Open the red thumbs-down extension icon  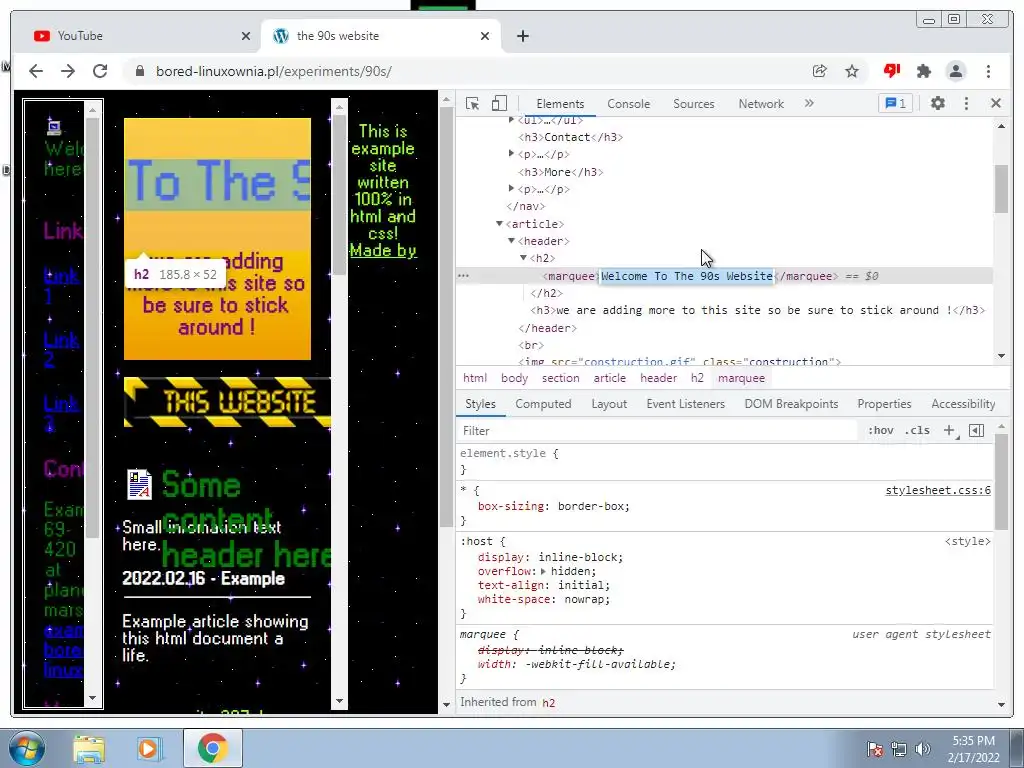(x=891, y=71)
